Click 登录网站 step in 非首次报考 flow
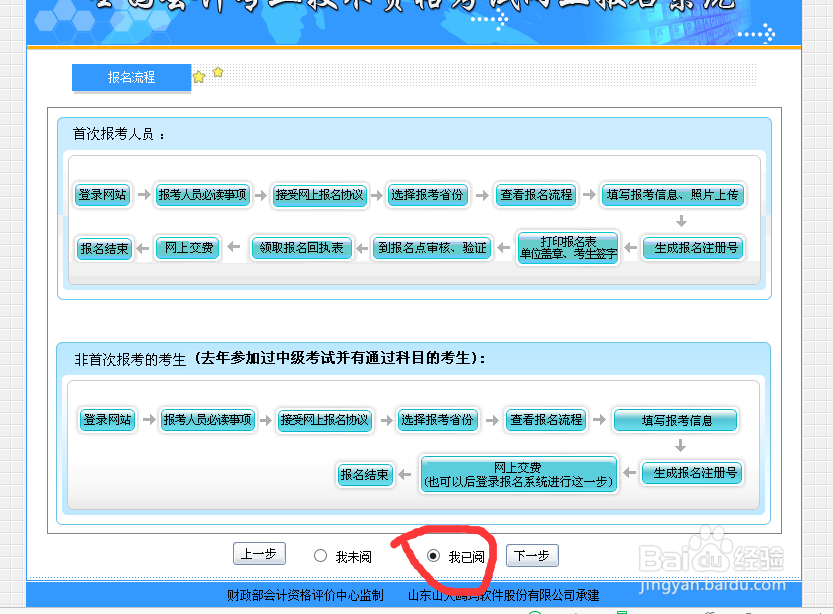 [107, 420]
